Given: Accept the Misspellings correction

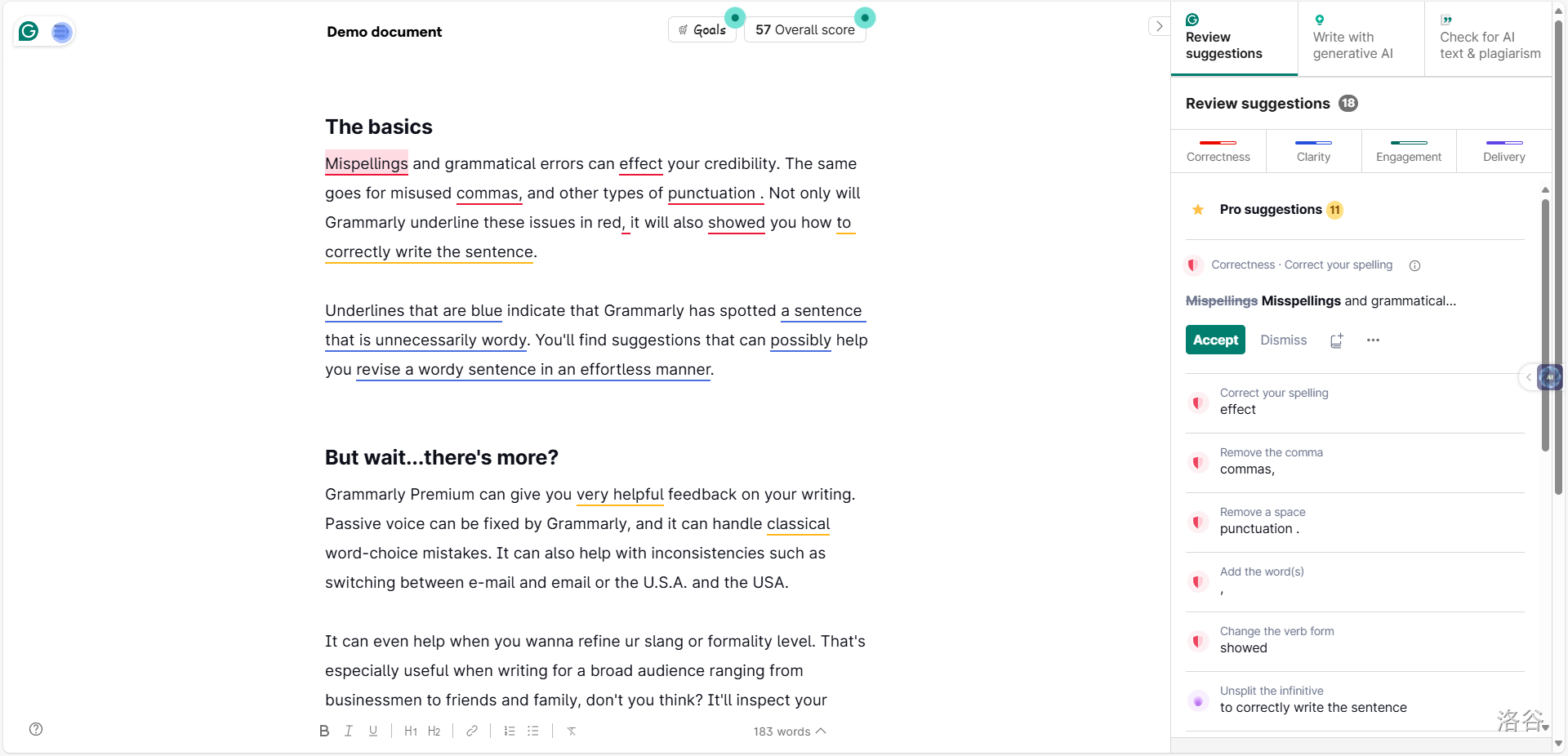Looking at the screenshot, I should coord(1215,340).
